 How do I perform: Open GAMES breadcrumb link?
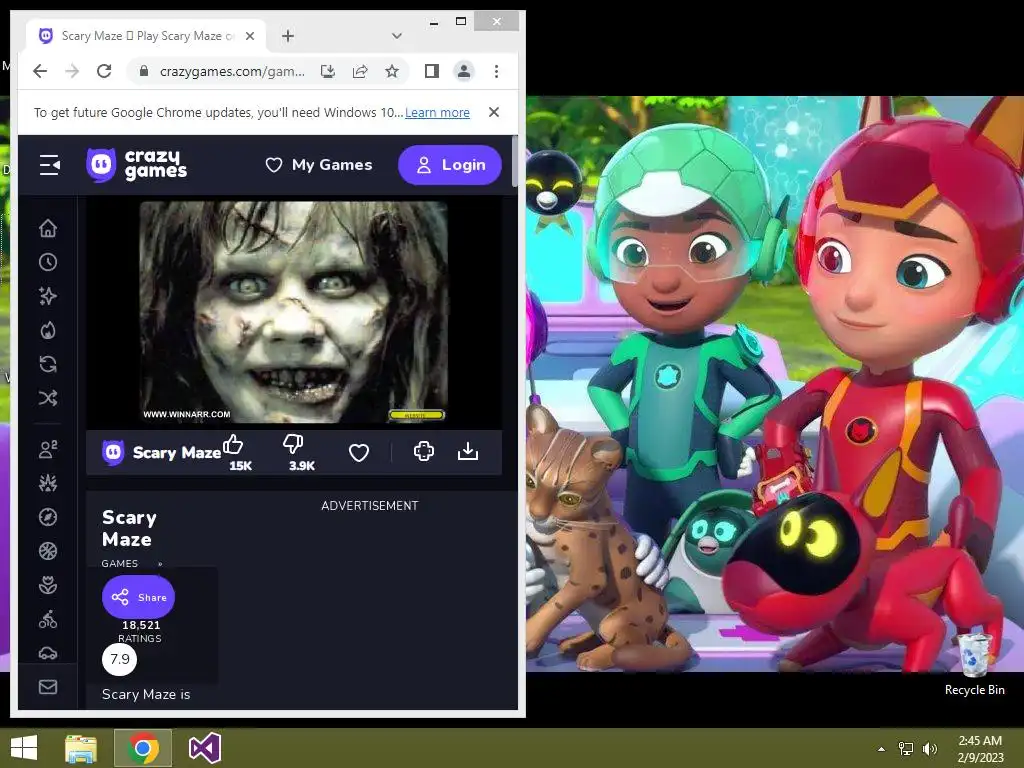120,564
